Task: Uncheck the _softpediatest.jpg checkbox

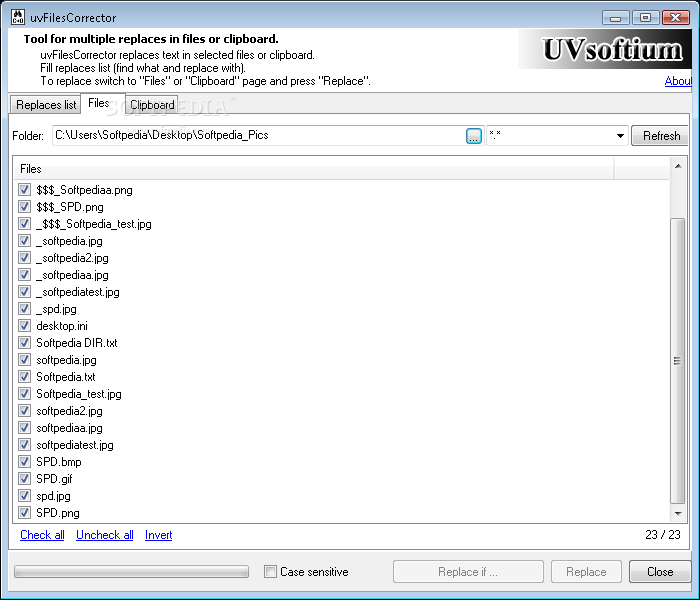Action: [x=25, y=292]
